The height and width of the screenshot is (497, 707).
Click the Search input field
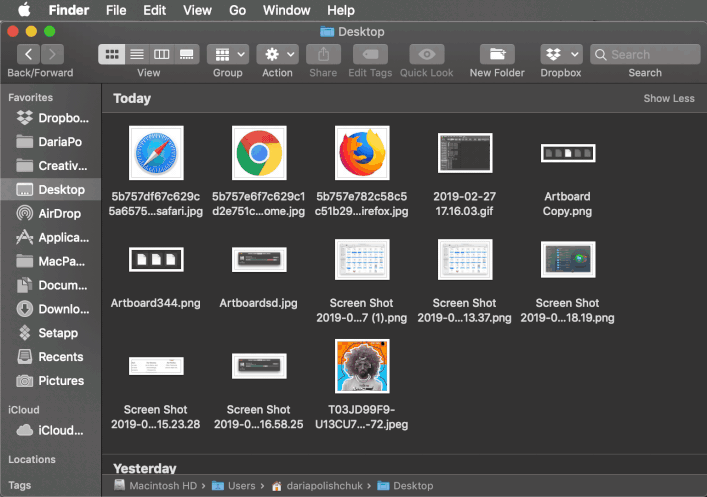645,55
